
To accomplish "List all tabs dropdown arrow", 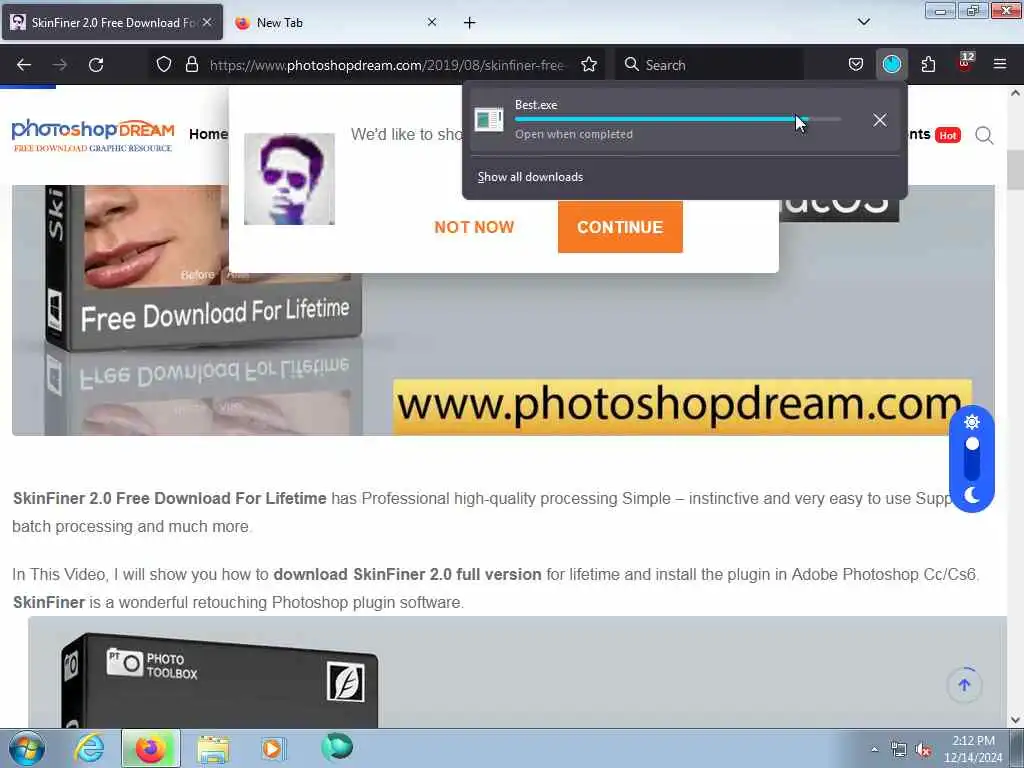I will 863,22.
